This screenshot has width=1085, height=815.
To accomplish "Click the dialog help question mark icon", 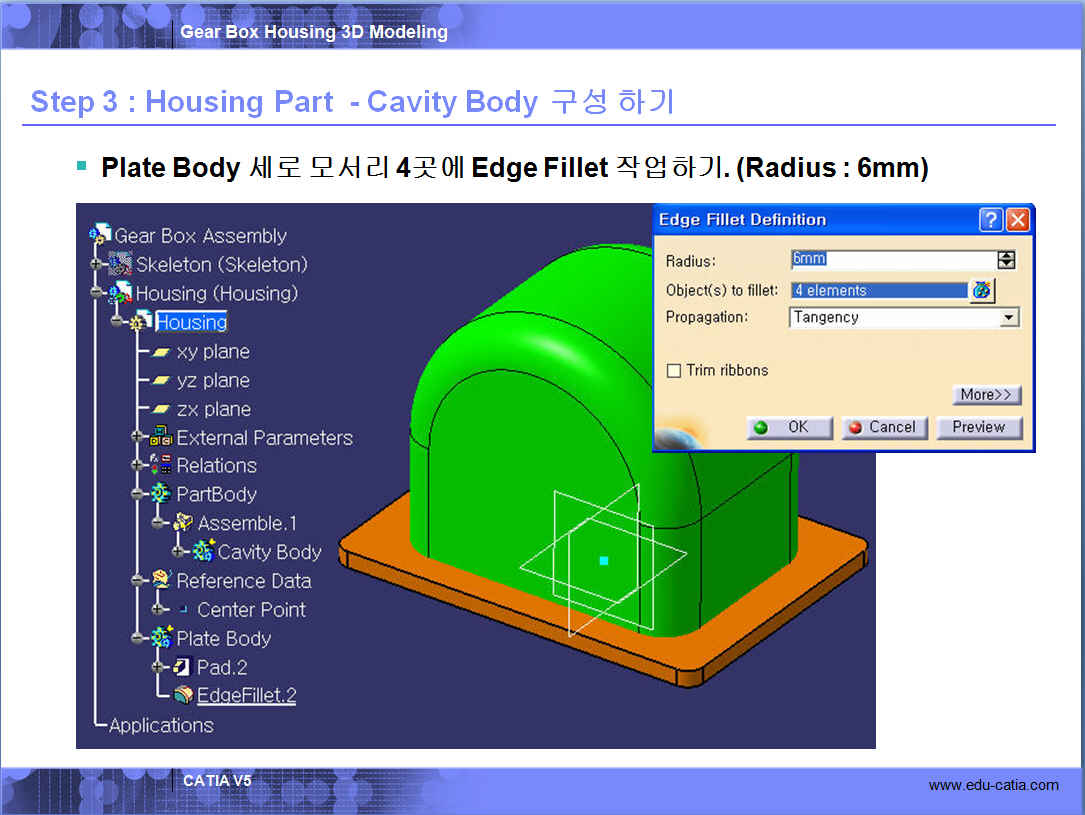I will pos(990,220).
